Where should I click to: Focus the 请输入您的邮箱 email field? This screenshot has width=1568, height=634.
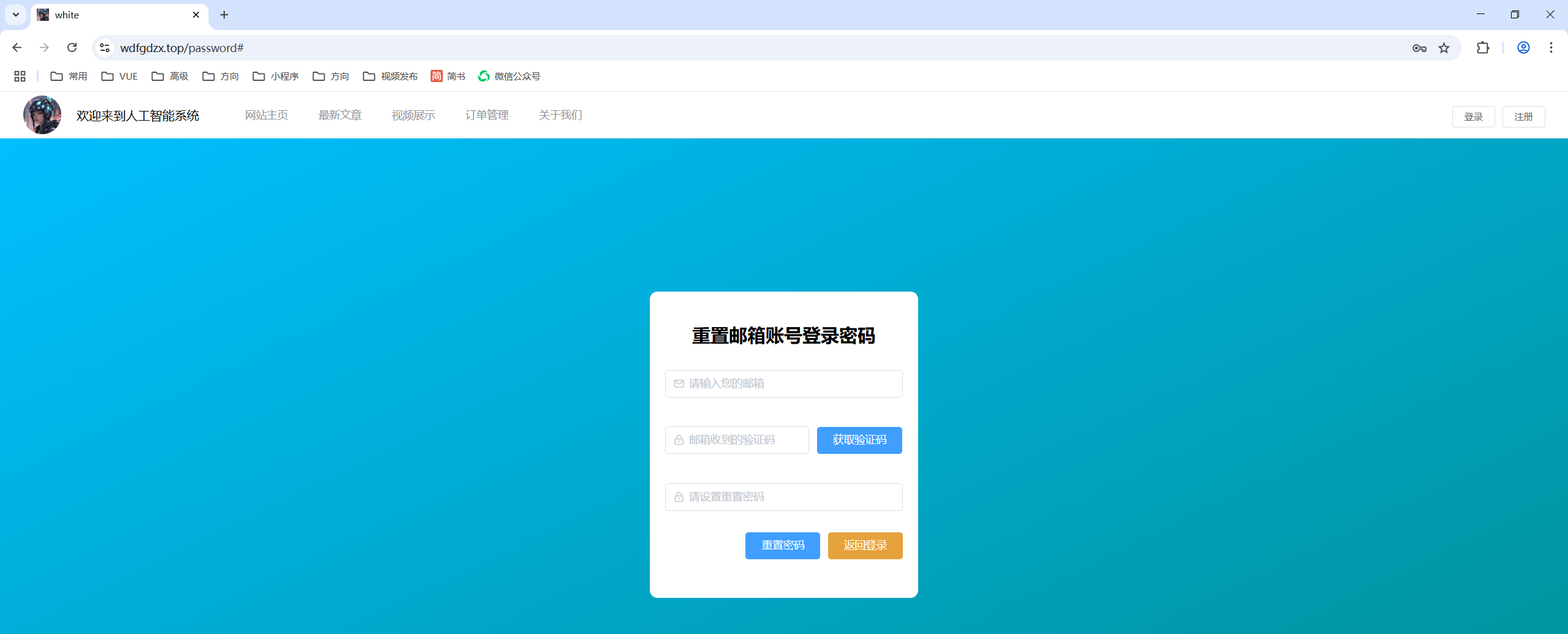[x=783, y=383]
